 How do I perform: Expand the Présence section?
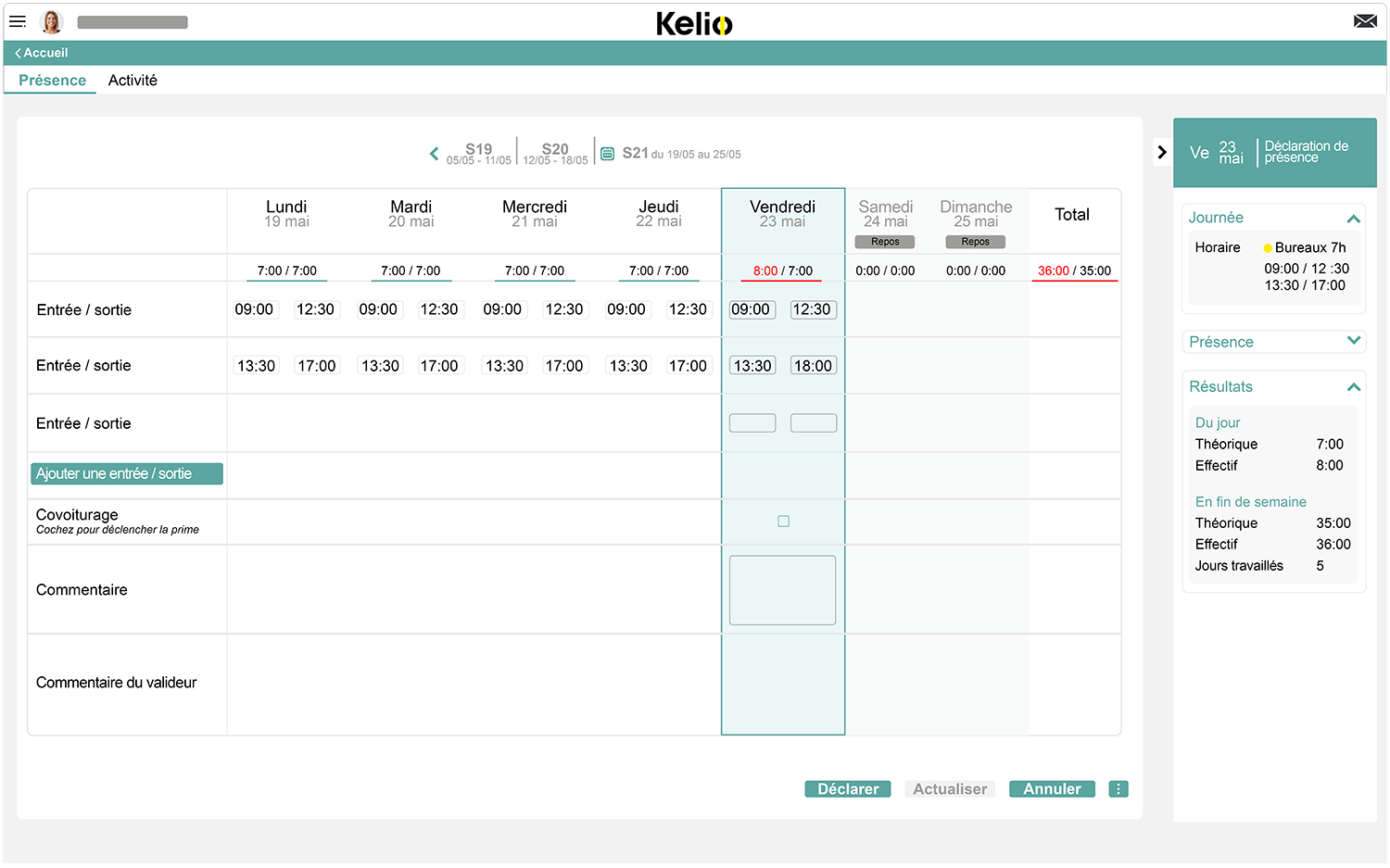click(x=1354, y=341)
